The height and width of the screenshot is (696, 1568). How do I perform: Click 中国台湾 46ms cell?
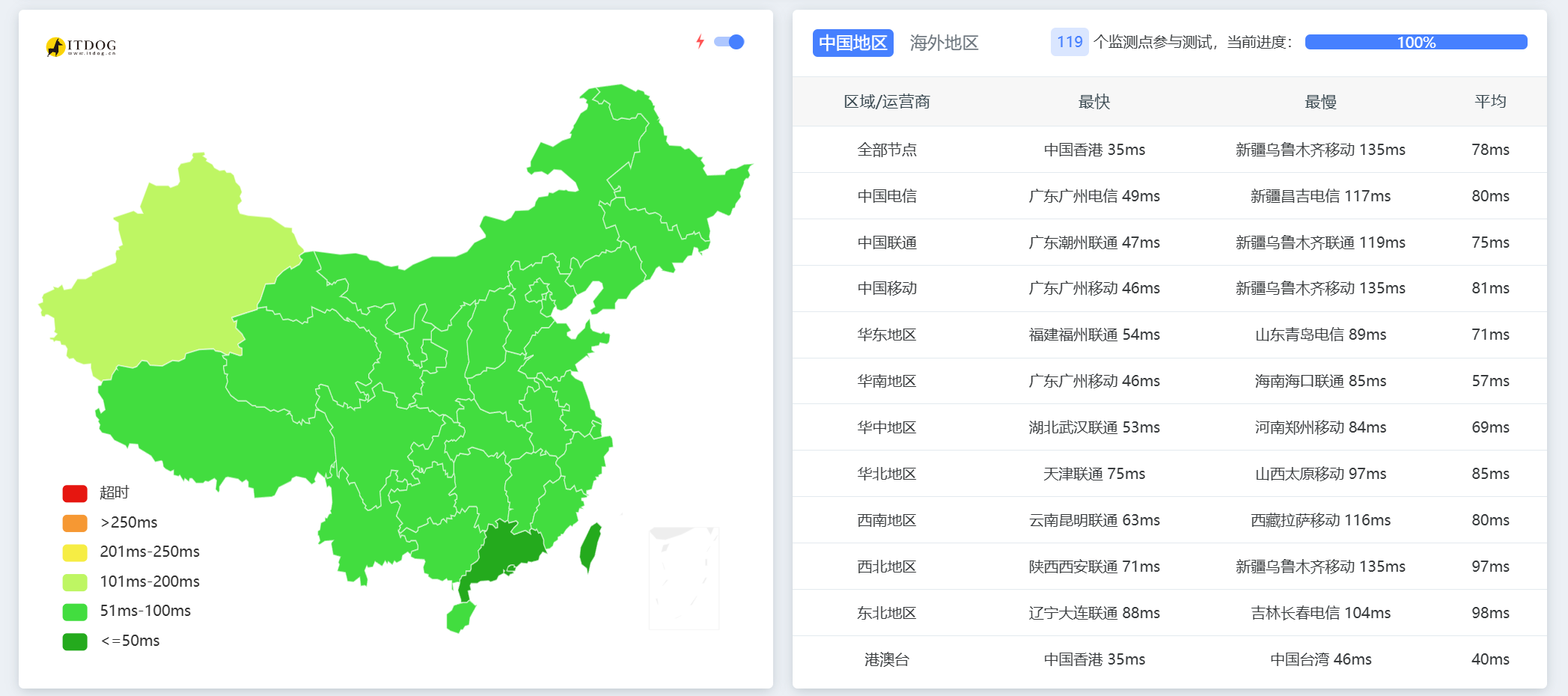[x=1321, y=659]
